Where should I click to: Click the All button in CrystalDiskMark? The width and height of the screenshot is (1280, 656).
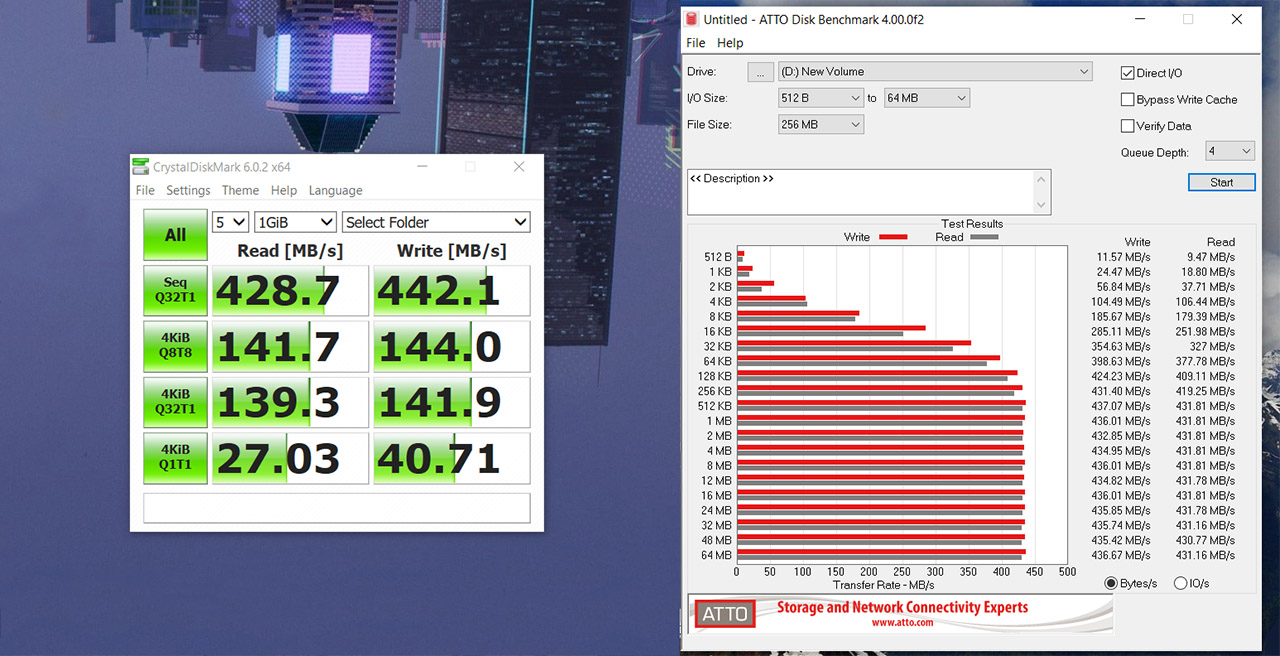tap(175, 235)
